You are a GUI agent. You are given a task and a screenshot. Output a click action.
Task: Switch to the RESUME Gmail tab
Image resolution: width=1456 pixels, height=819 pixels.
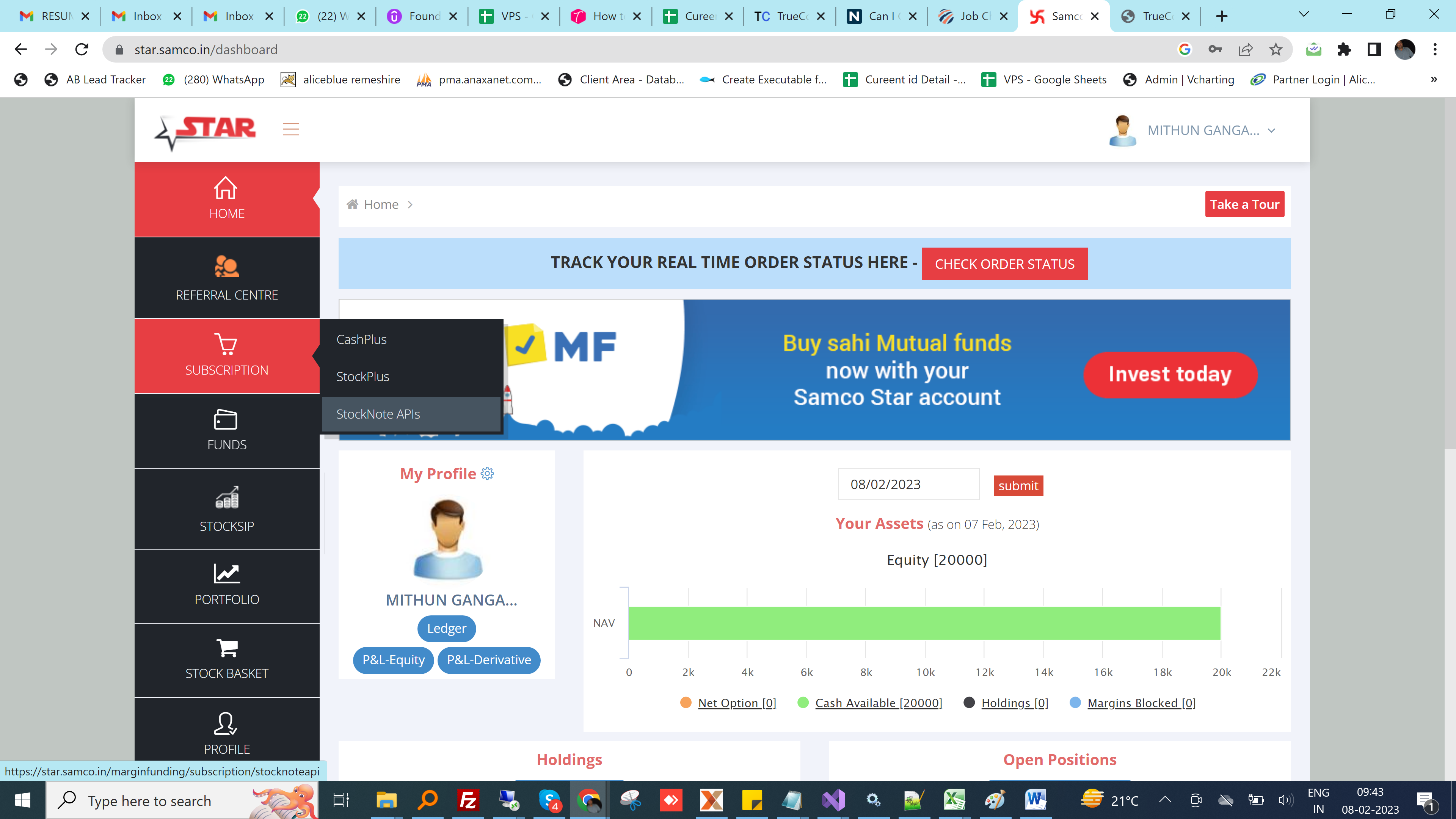(x=54, y=16)
